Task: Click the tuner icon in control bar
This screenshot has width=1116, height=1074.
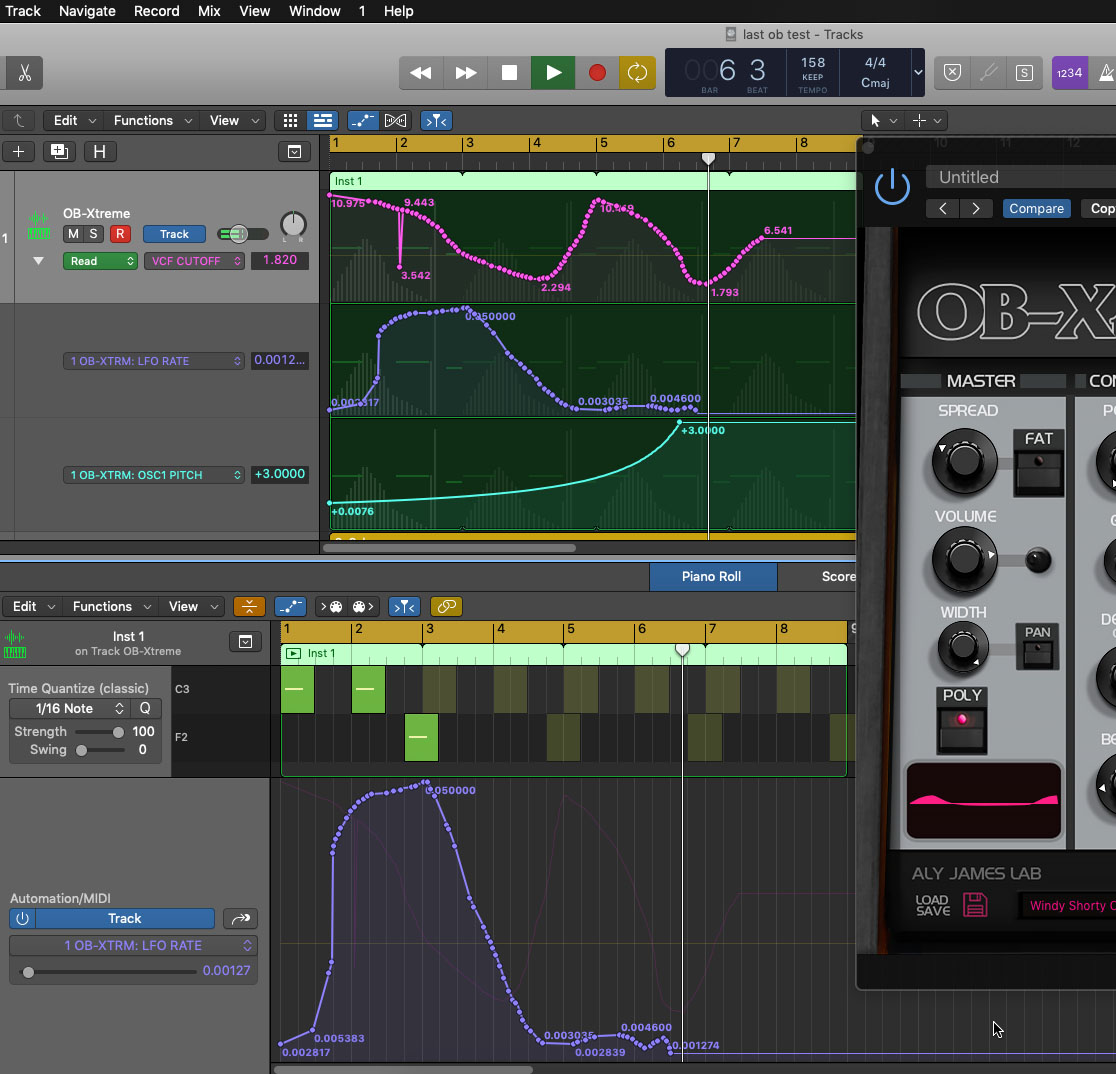Action: point(988,73)
